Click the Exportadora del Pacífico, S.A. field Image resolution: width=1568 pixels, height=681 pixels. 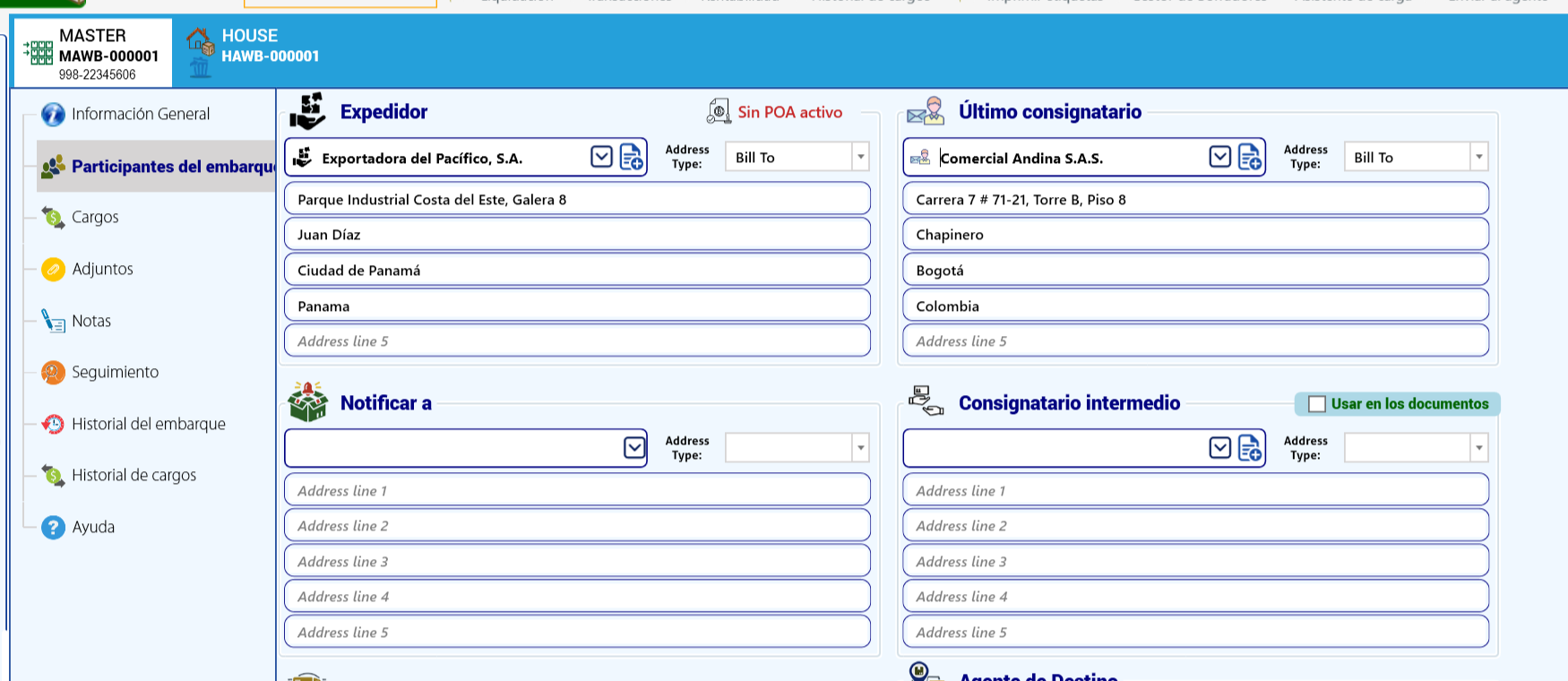(466, 158)
